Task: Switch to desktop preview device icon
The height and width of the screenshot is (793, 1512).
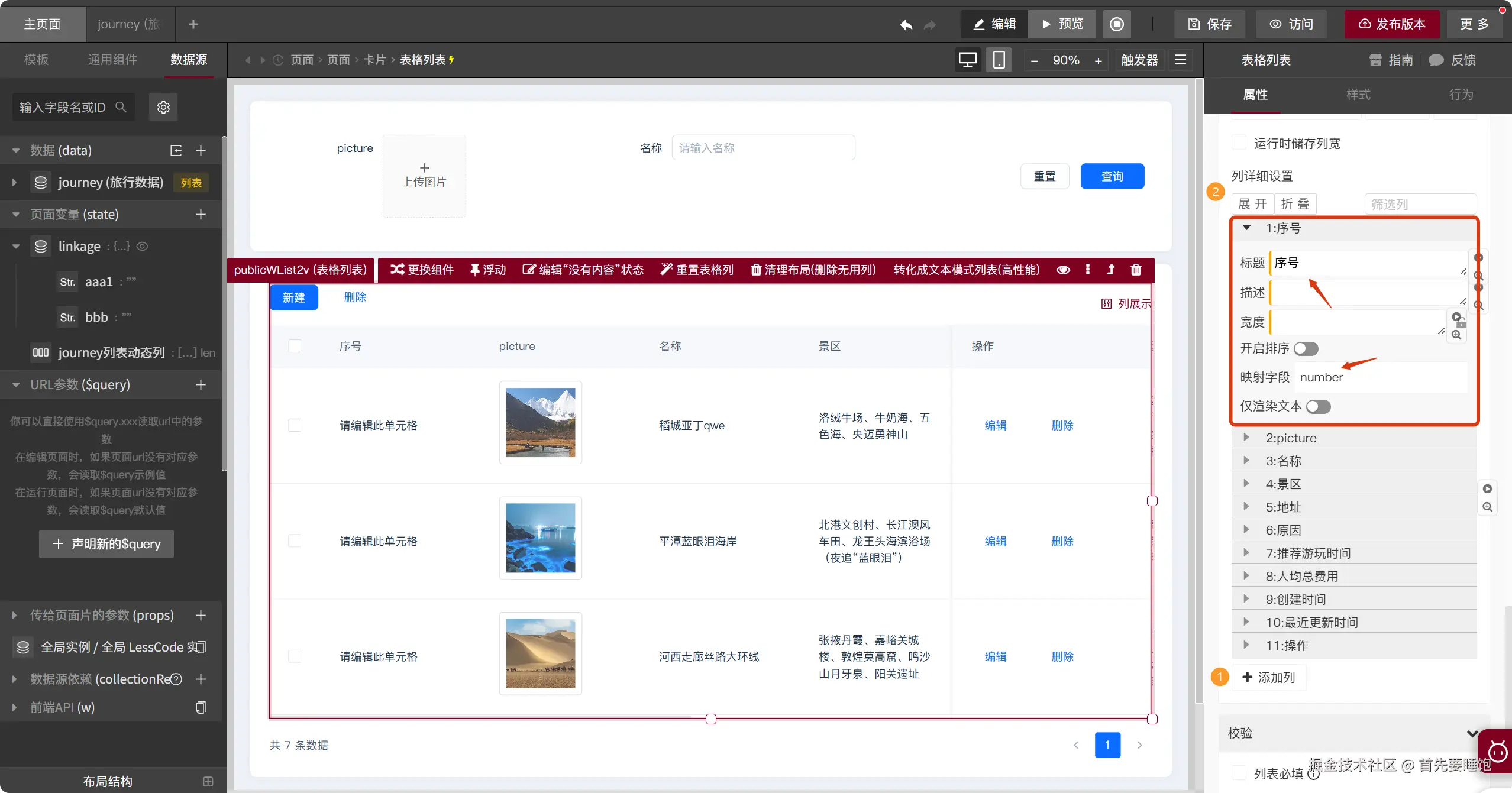Action: 968,60
